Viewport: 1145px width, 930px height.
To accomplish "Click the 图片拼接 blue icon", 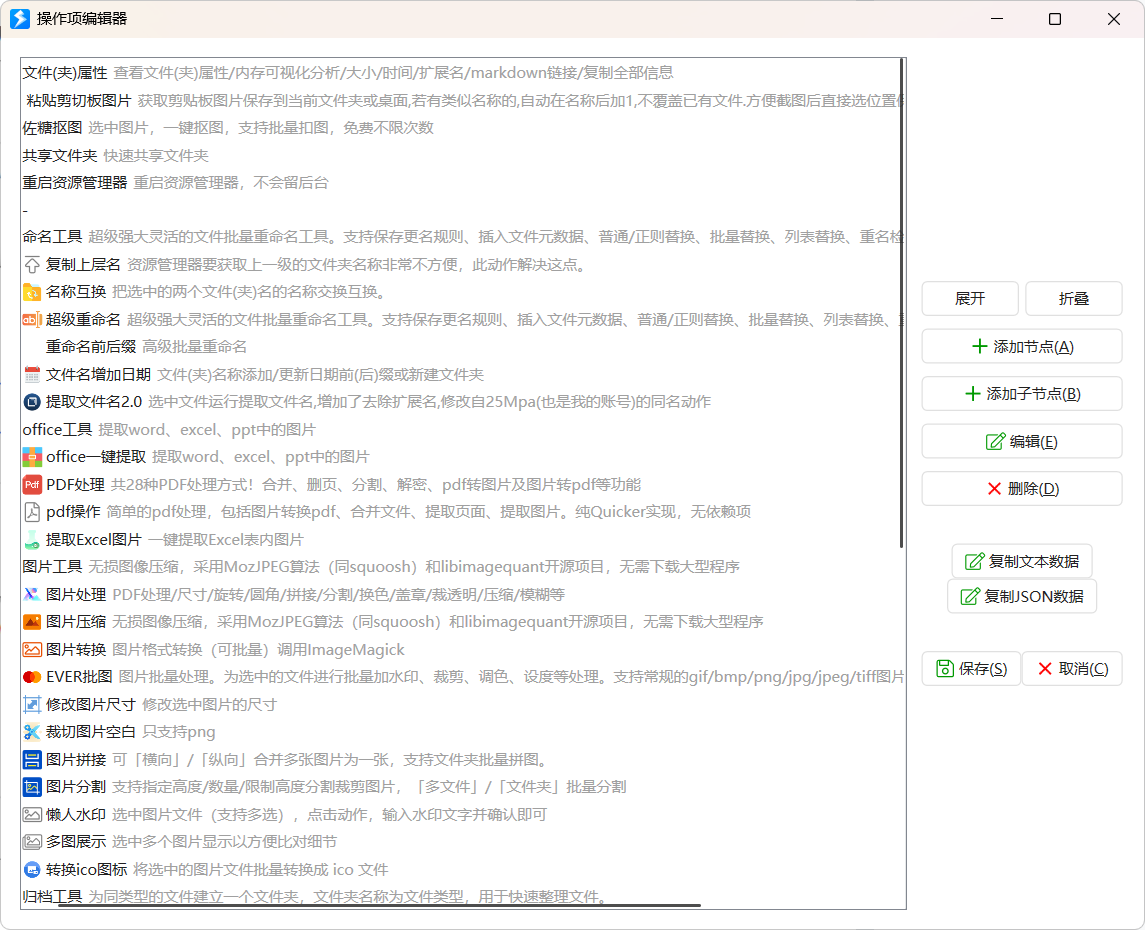I will (32, 760).
